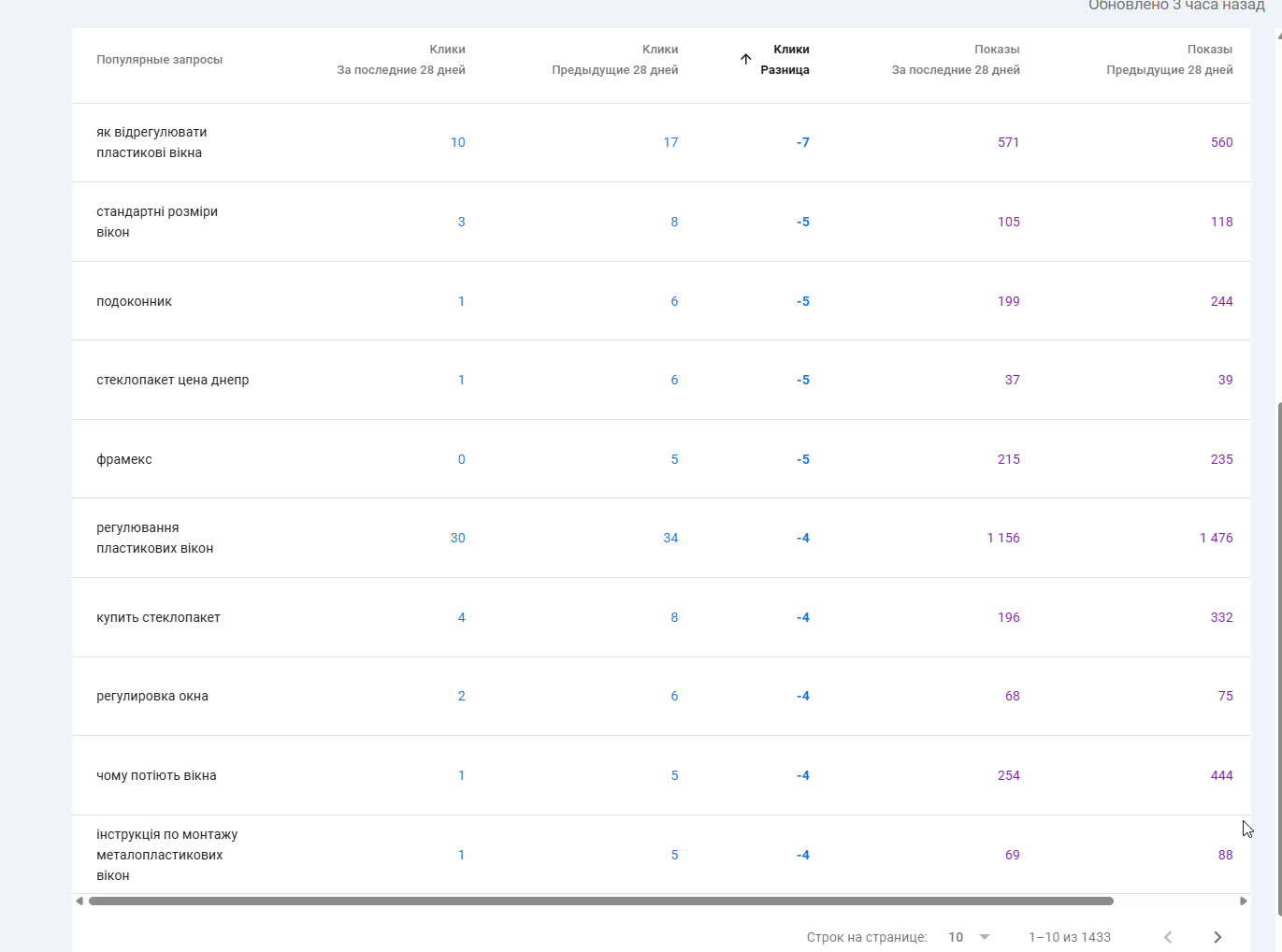The image size is (1282, 952).
Task: Open 'регулювання пластикових вікон' query
Action: click(154, 538)
